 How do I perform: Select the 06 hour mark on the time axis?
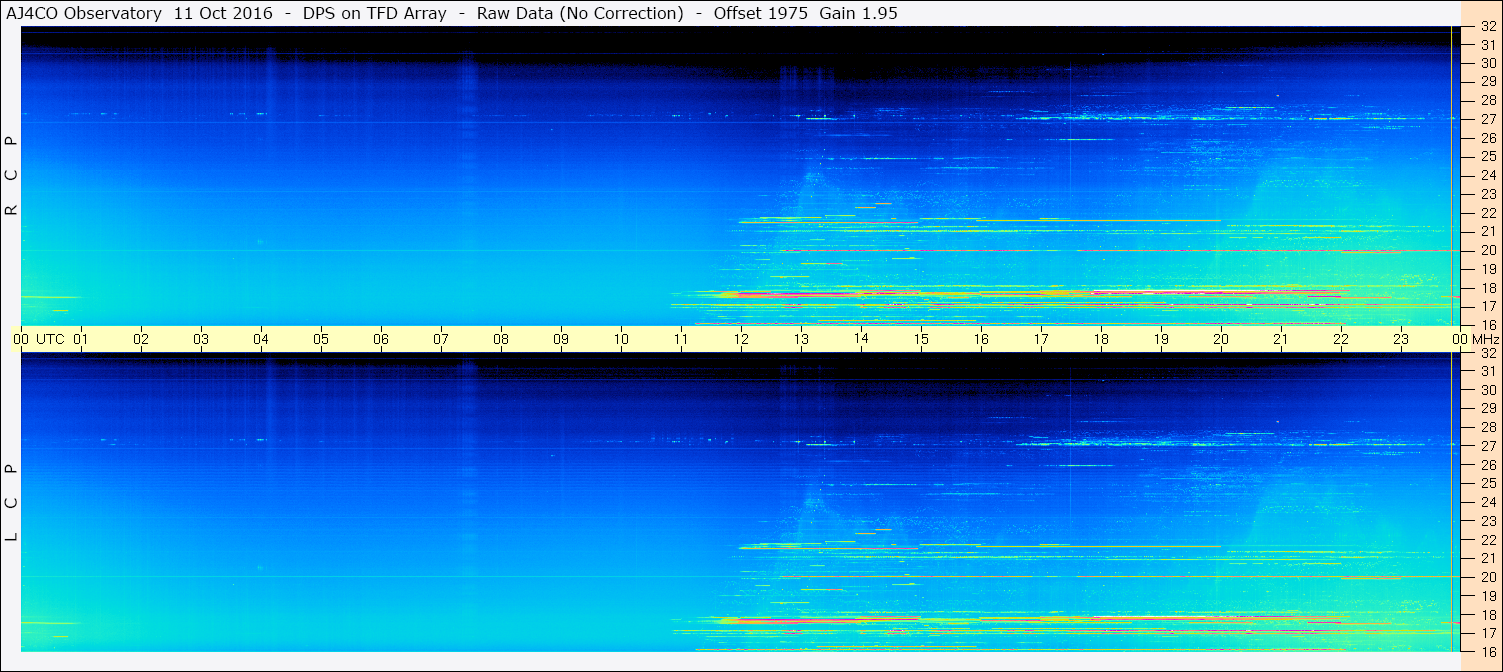pos(381,339)
